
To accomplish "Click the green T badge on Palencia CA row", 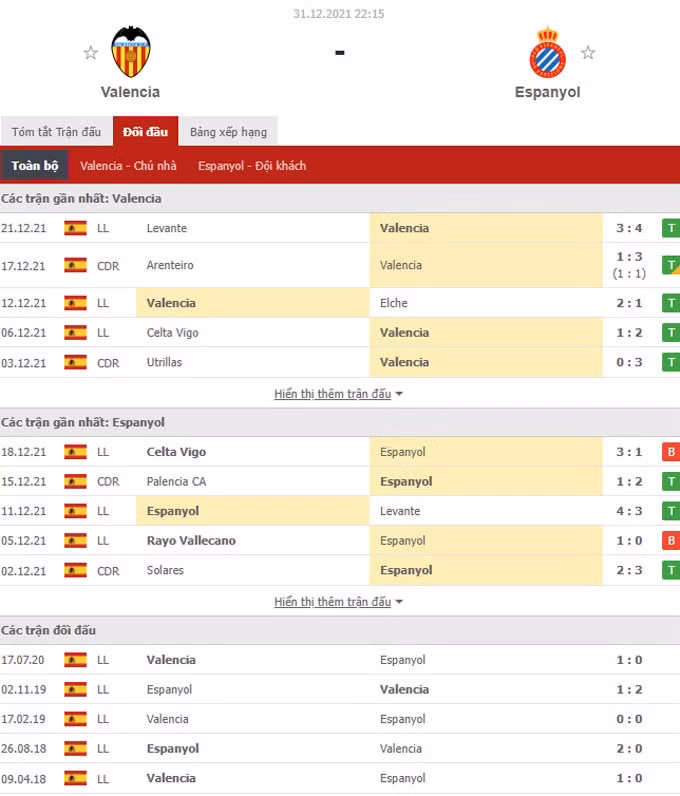I will click(671, 481).
